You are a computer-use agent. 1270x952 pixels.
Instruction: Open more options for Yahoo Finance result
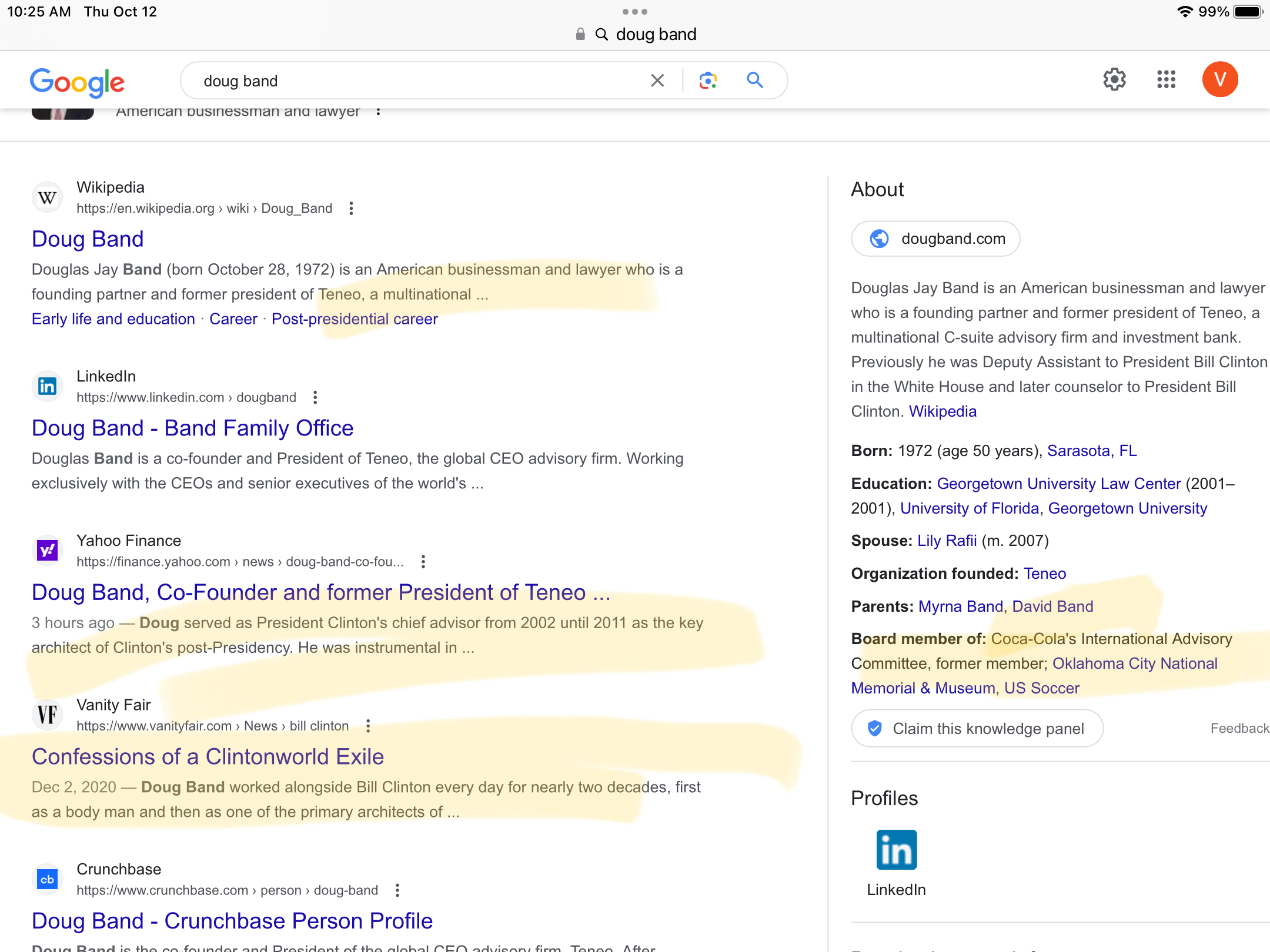point(423,562)
